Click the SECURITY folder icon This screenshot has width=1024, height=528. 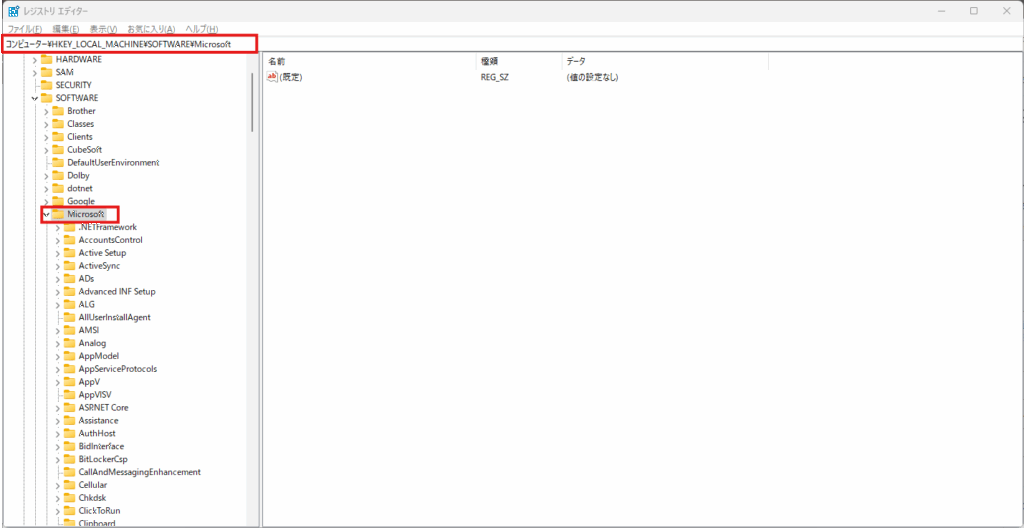(x=46, y=85)
